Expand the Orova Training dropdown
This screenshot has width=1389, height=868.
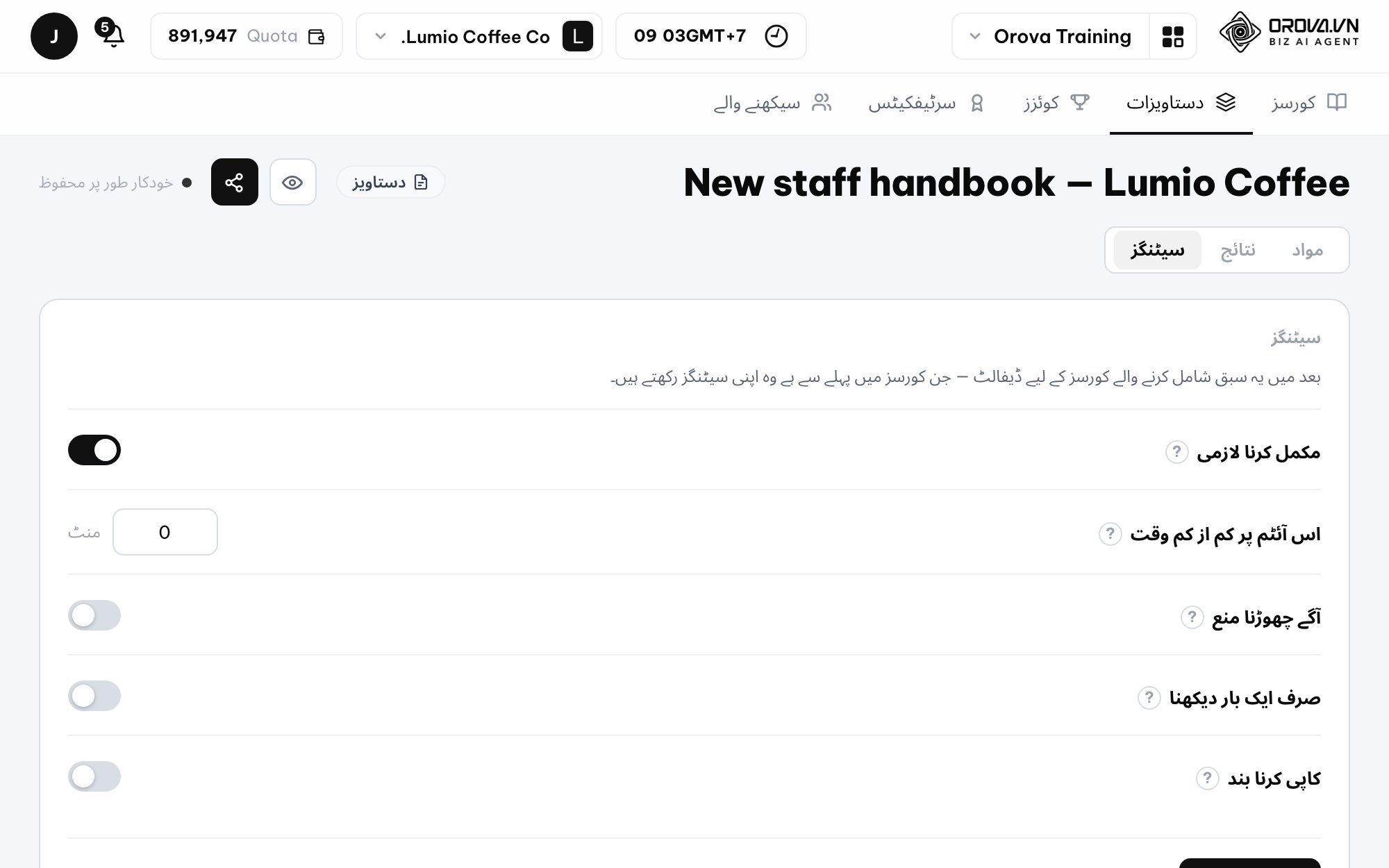(1050, 36)
